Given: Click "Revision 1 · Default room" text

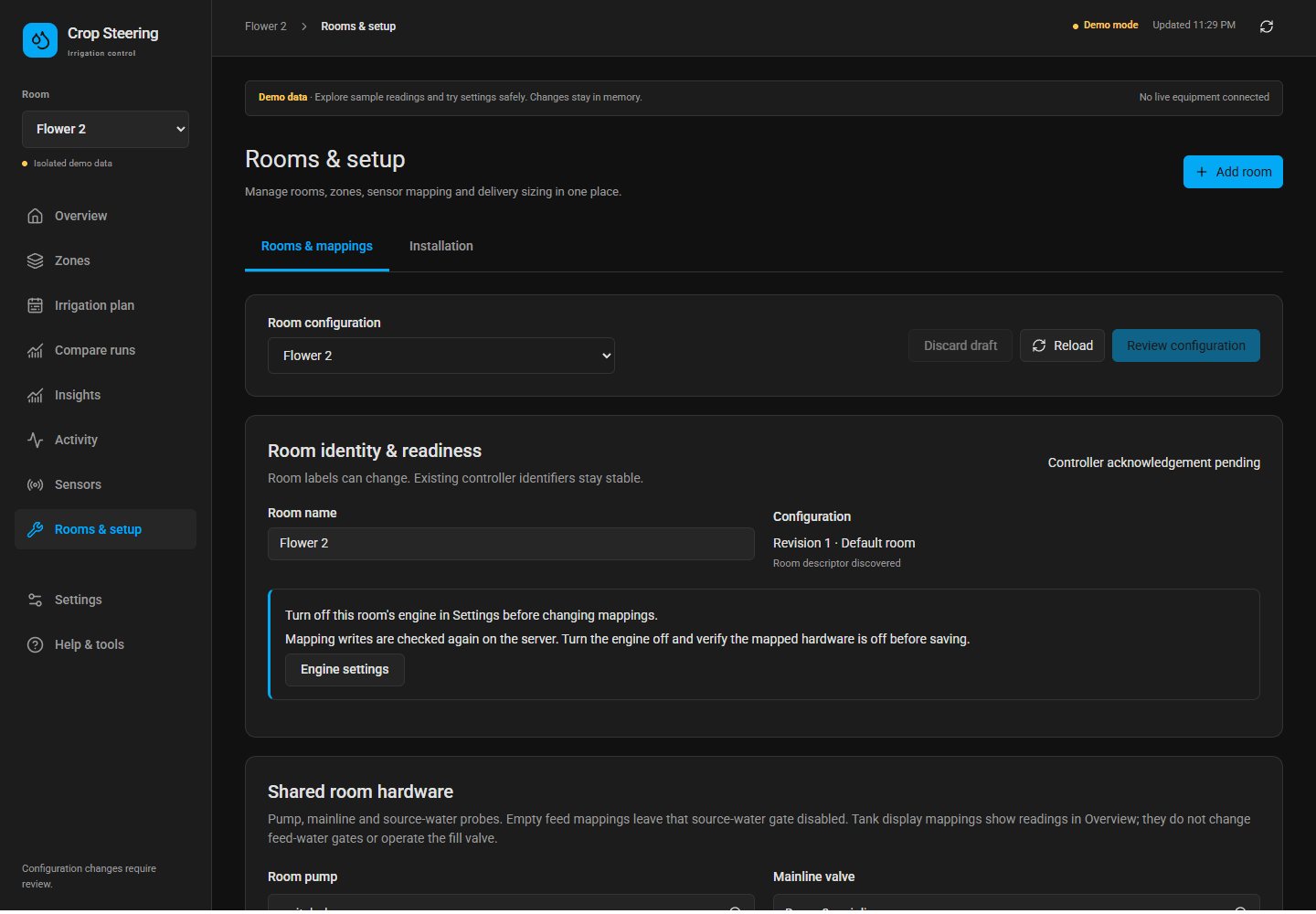Looking at the screenshot, I should coord(844,543).
